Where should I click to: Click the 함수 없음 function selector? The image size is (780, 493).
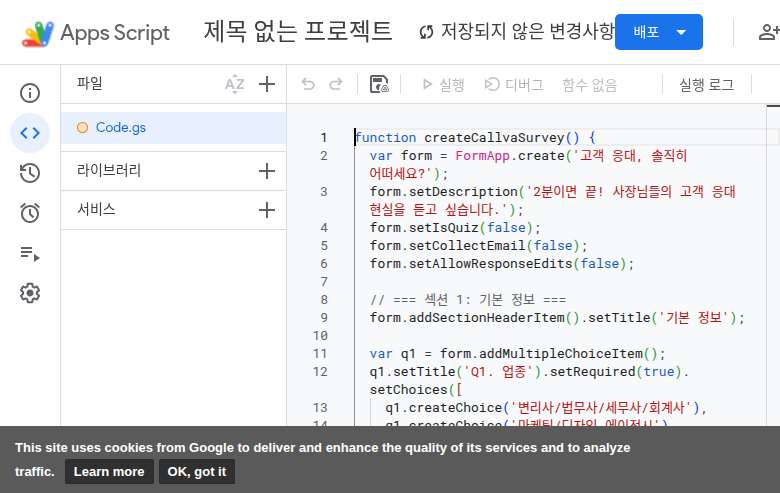589,85
